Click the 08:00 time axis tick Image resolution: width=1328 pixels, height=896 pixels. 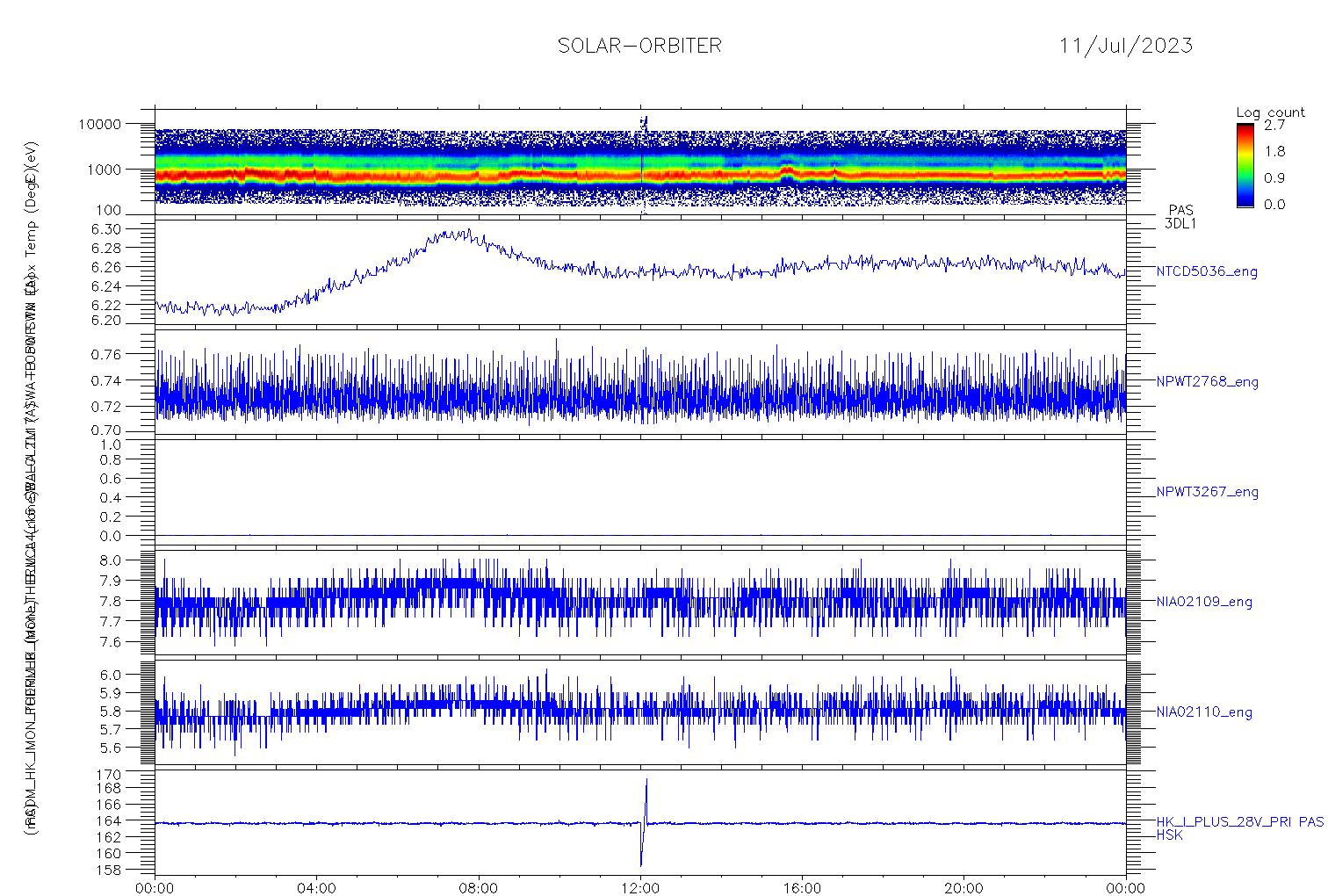[479, 888]
